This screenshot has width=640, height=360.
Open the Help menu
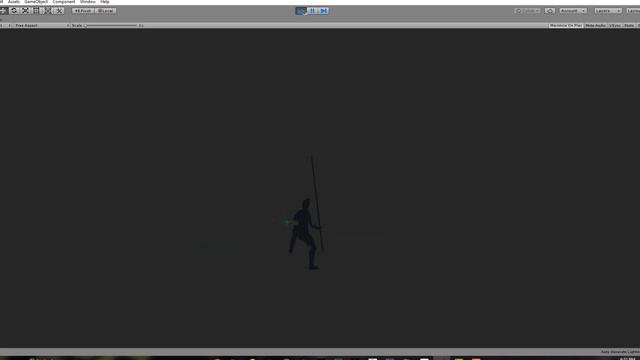104,2
